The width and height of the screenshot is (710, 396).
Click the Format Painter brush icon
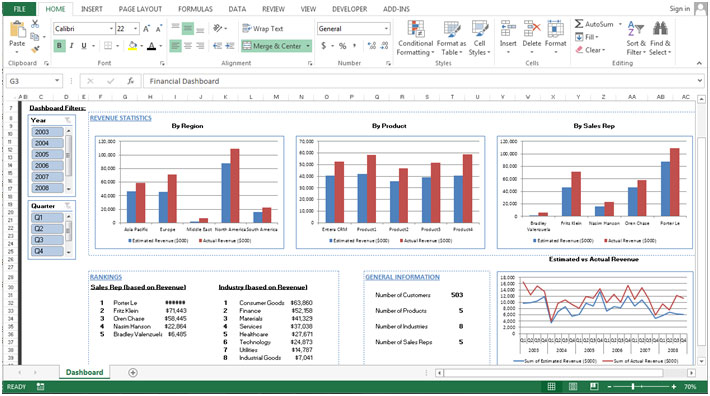click(x=35, y=49)
